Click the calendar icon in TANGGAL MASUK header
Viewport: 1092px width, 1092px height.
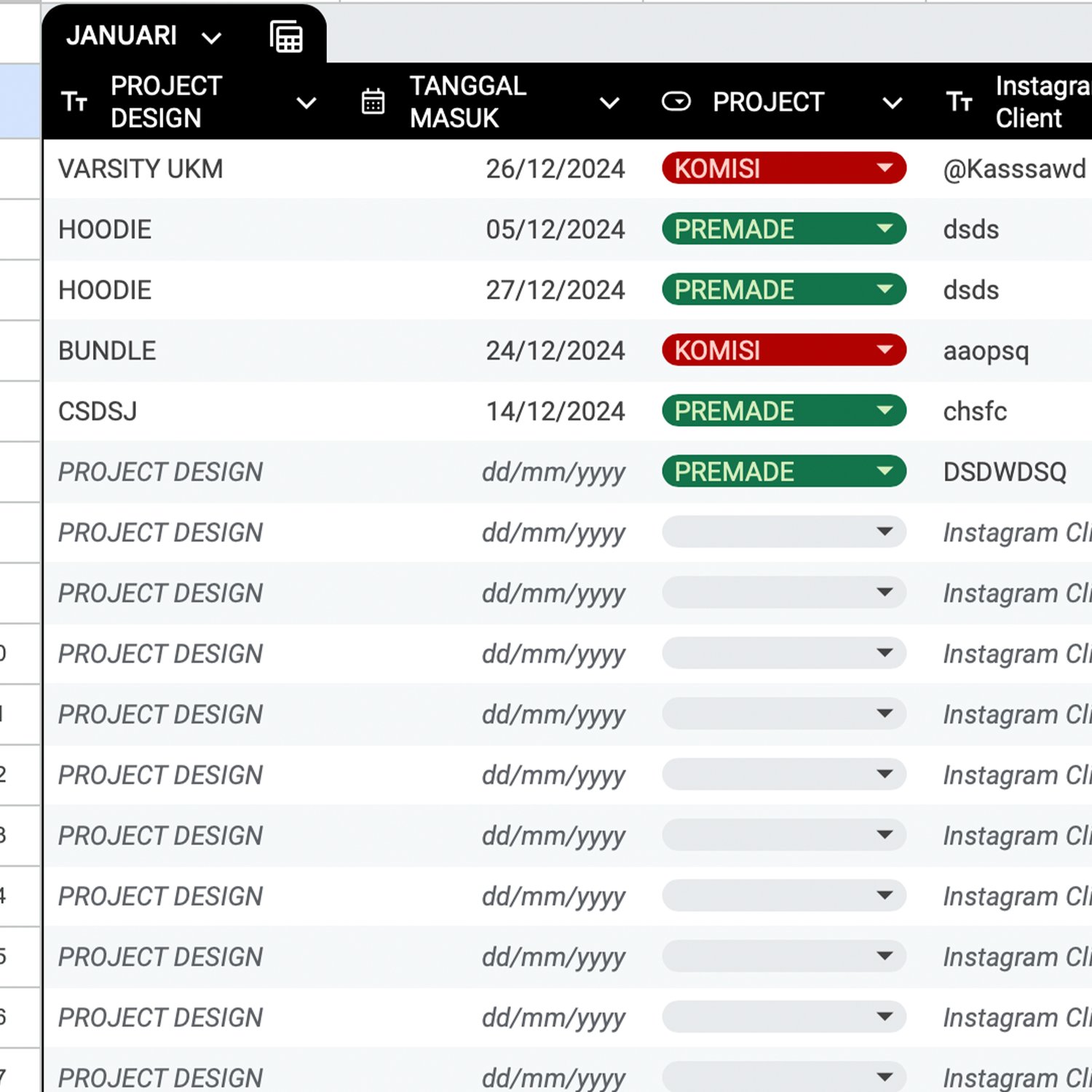(373, 102)
